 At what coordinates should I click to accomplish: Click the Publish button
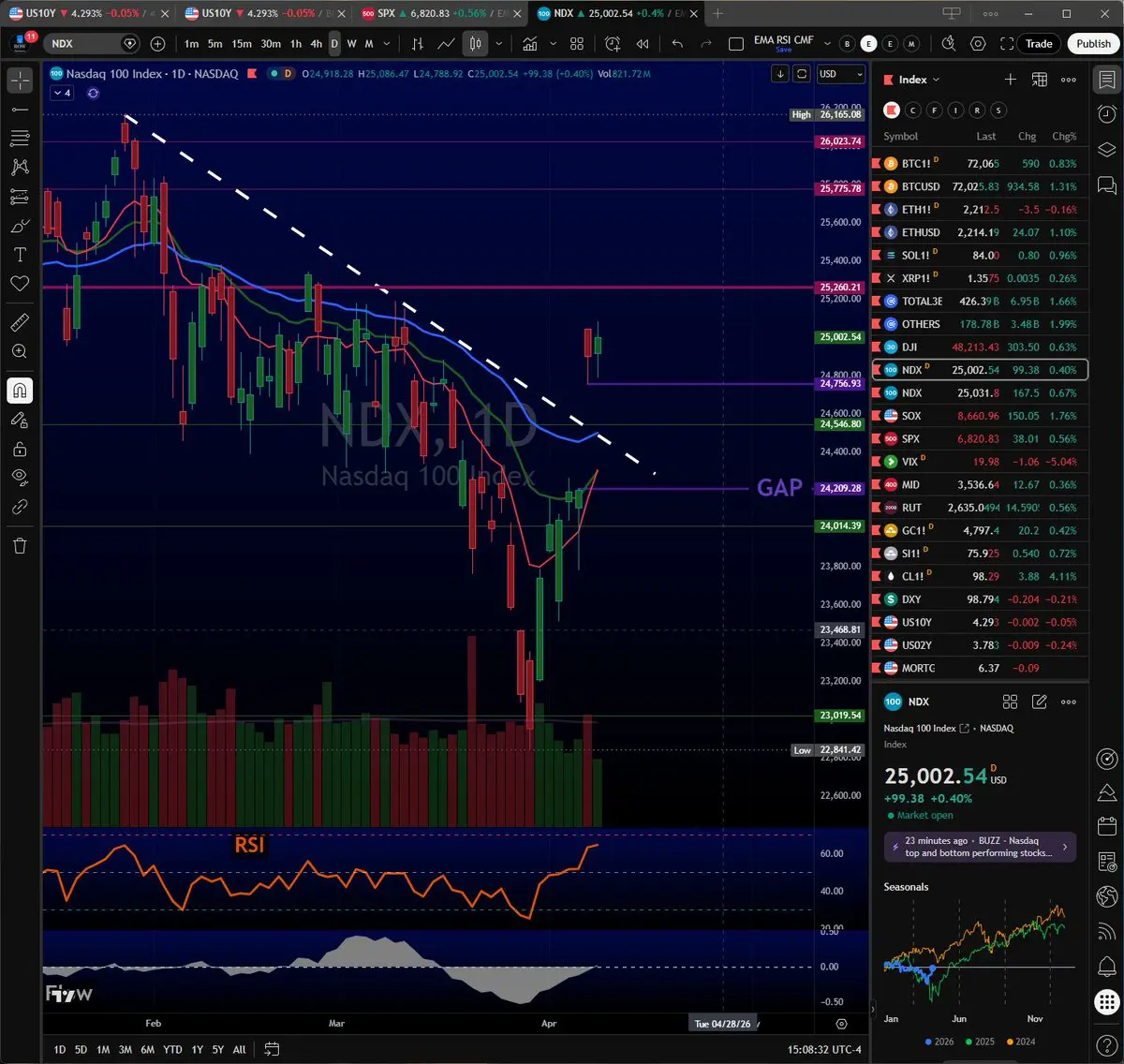[x=1093, y=43]
